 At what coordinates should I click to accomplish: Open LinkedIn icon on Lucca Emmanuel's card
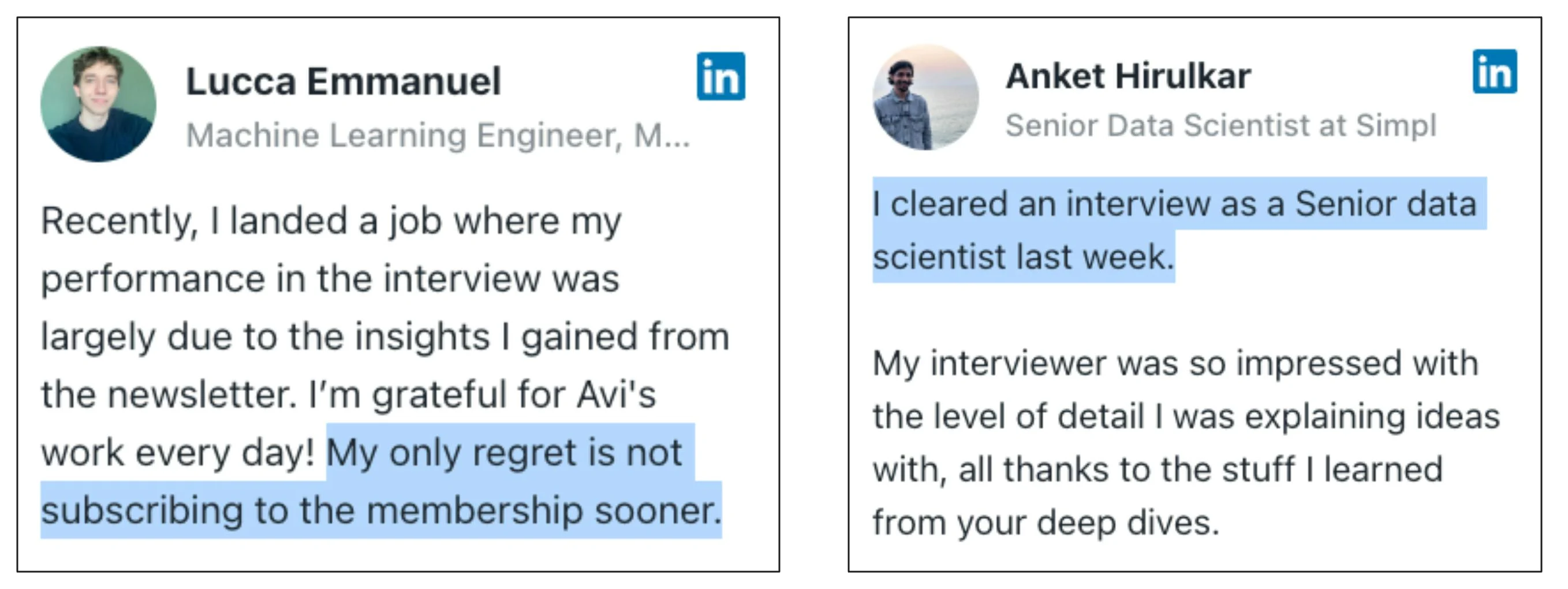[x=720, y=76]
